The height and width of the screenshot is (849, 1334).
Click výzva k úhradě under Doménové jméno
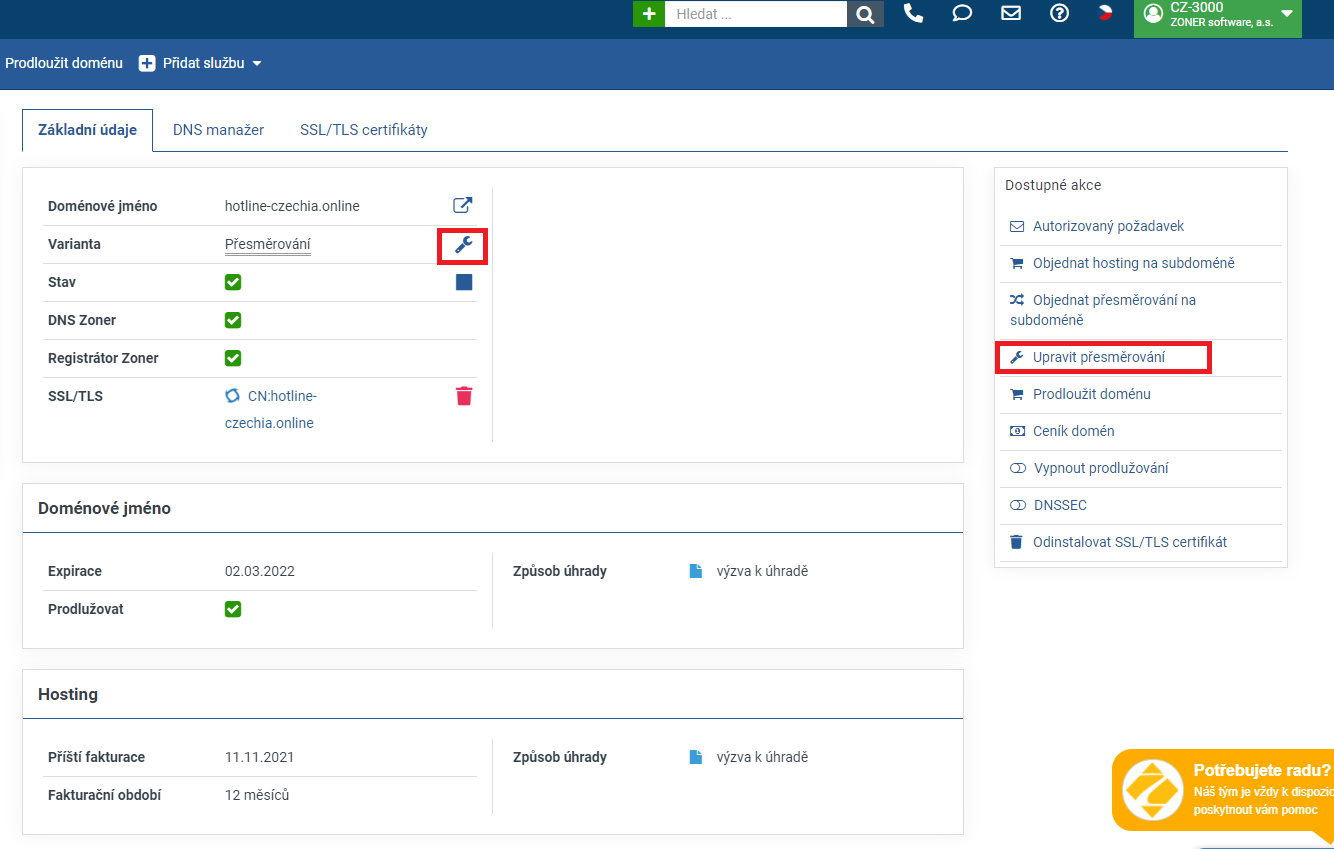point(762,571)
